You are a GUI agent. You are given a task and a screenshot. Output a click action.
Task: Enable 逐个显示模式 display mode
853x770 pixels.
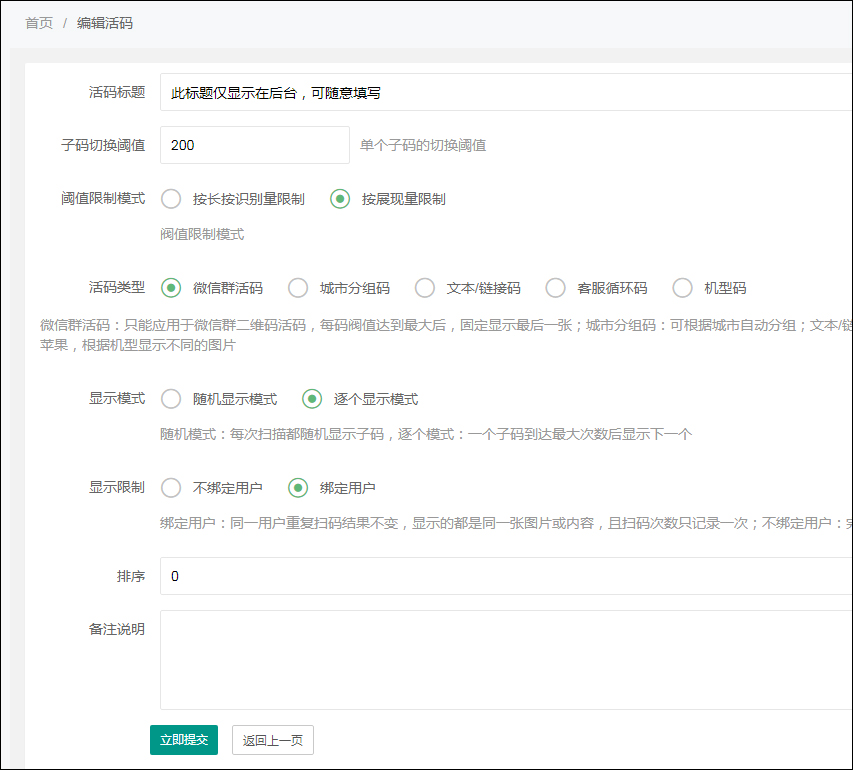(312, 398)
